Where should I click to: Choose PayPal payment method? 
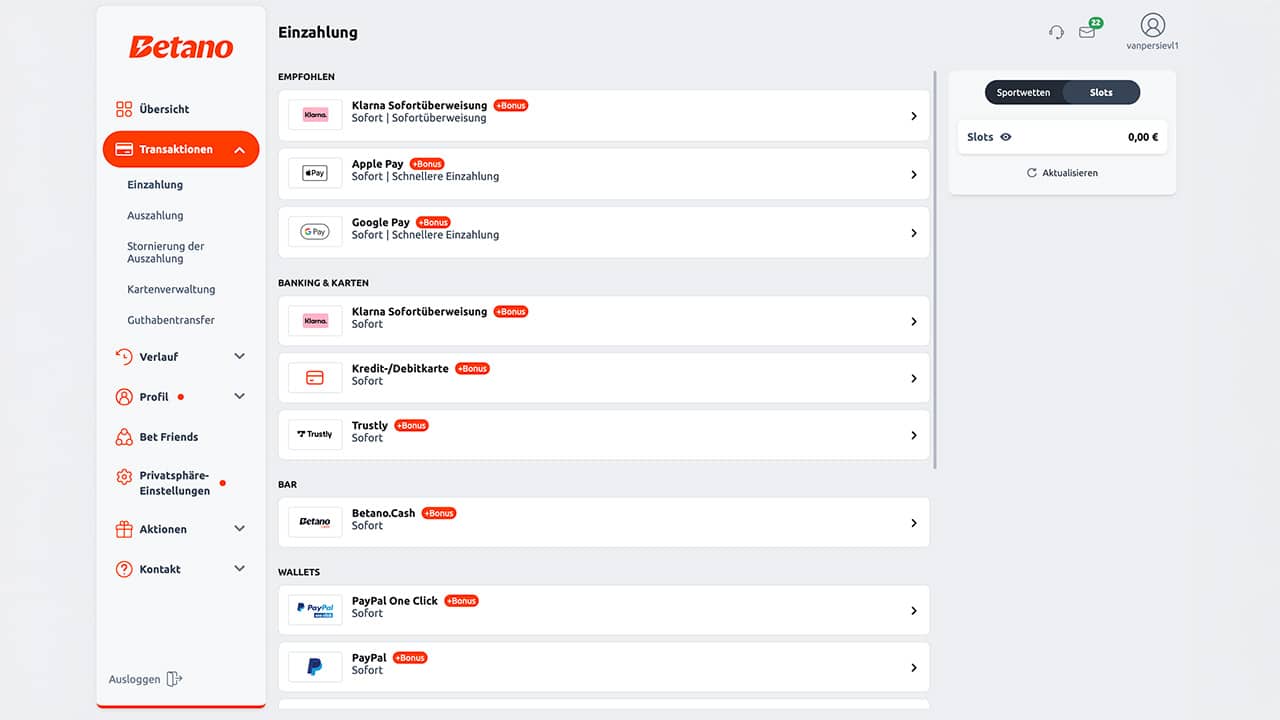pyautogui.click(x=604, y=667)
